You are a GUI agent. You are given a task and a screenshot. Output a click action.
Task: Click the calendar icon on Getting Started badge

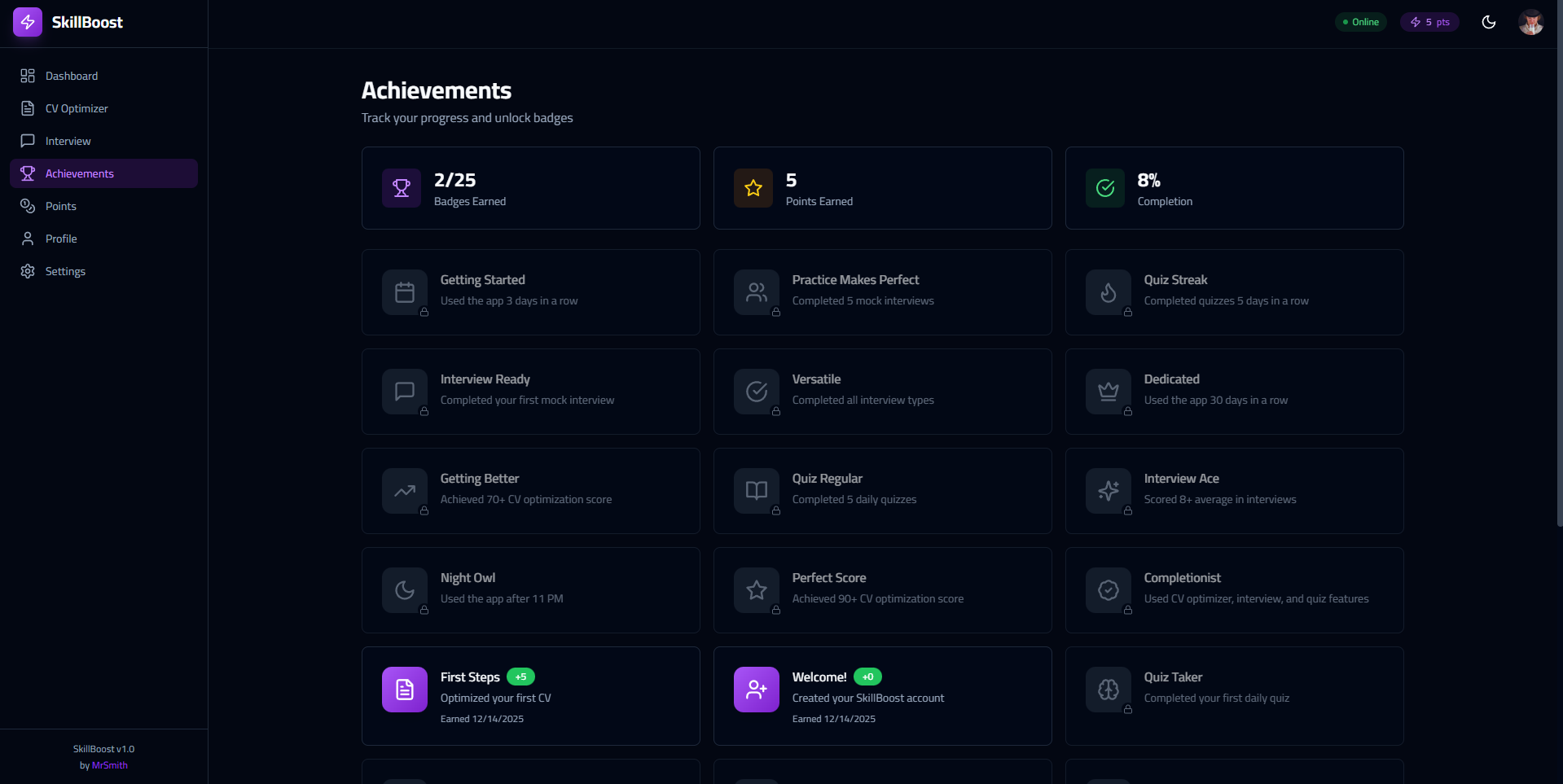(404, 291)
